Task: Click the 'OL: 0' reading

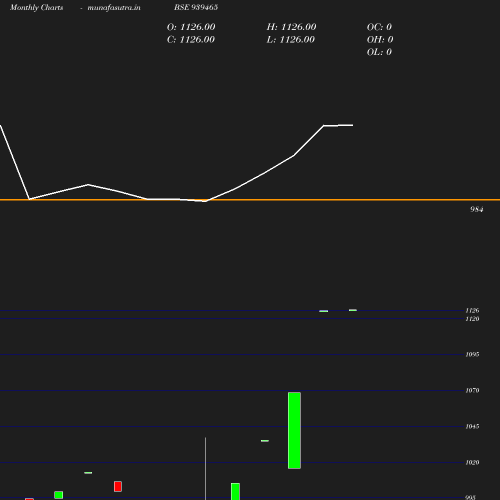Action: tap(379, 52)
